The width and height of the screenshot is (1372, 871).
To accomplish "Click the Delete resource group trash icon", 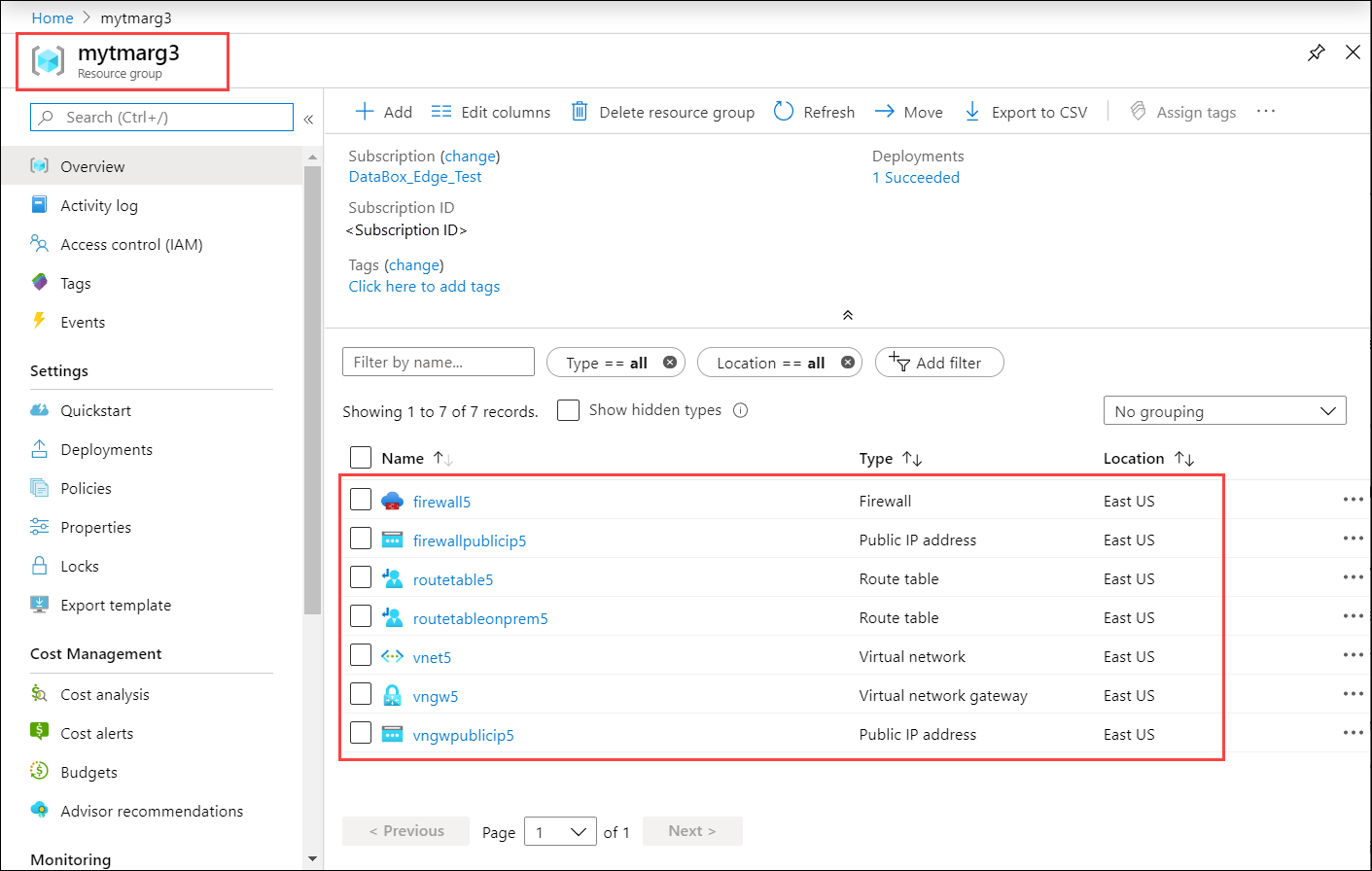I will (x=580, y=111).
